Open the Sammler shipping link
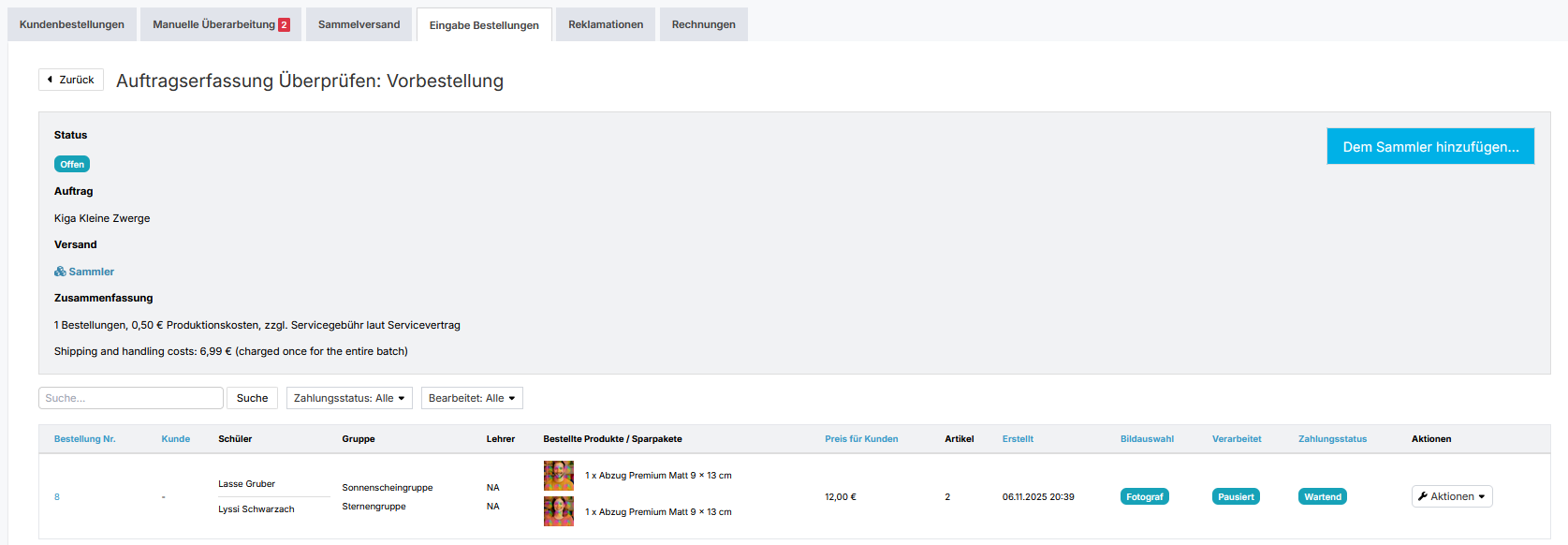Image resolution: width=1568 pixels, height=545 pixels. click(x=84, y=272)
